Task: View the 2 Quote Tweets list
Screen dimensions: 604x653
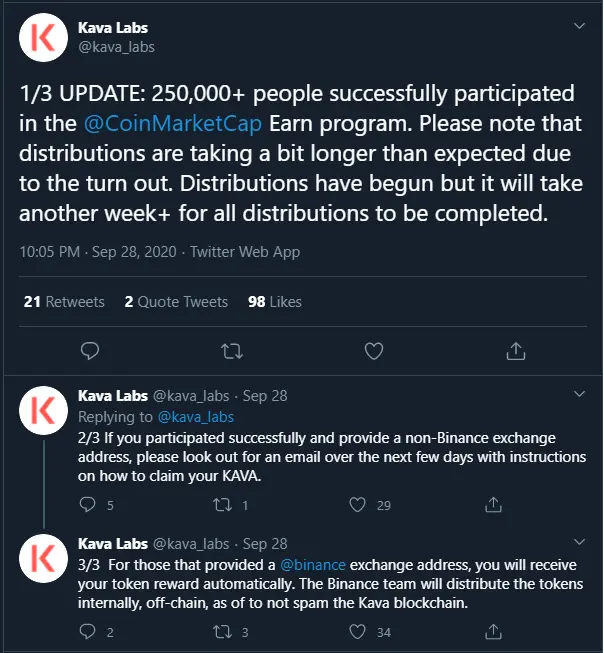Action: (176, 302)
